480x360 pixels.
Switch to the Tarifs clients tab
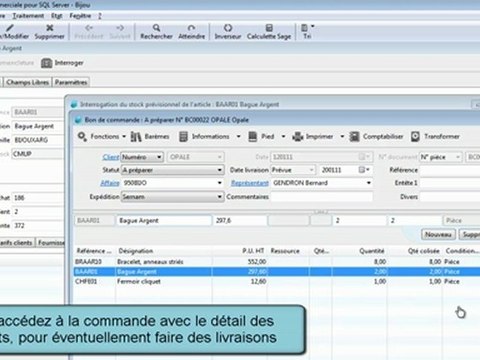click(x=17, y=243)
